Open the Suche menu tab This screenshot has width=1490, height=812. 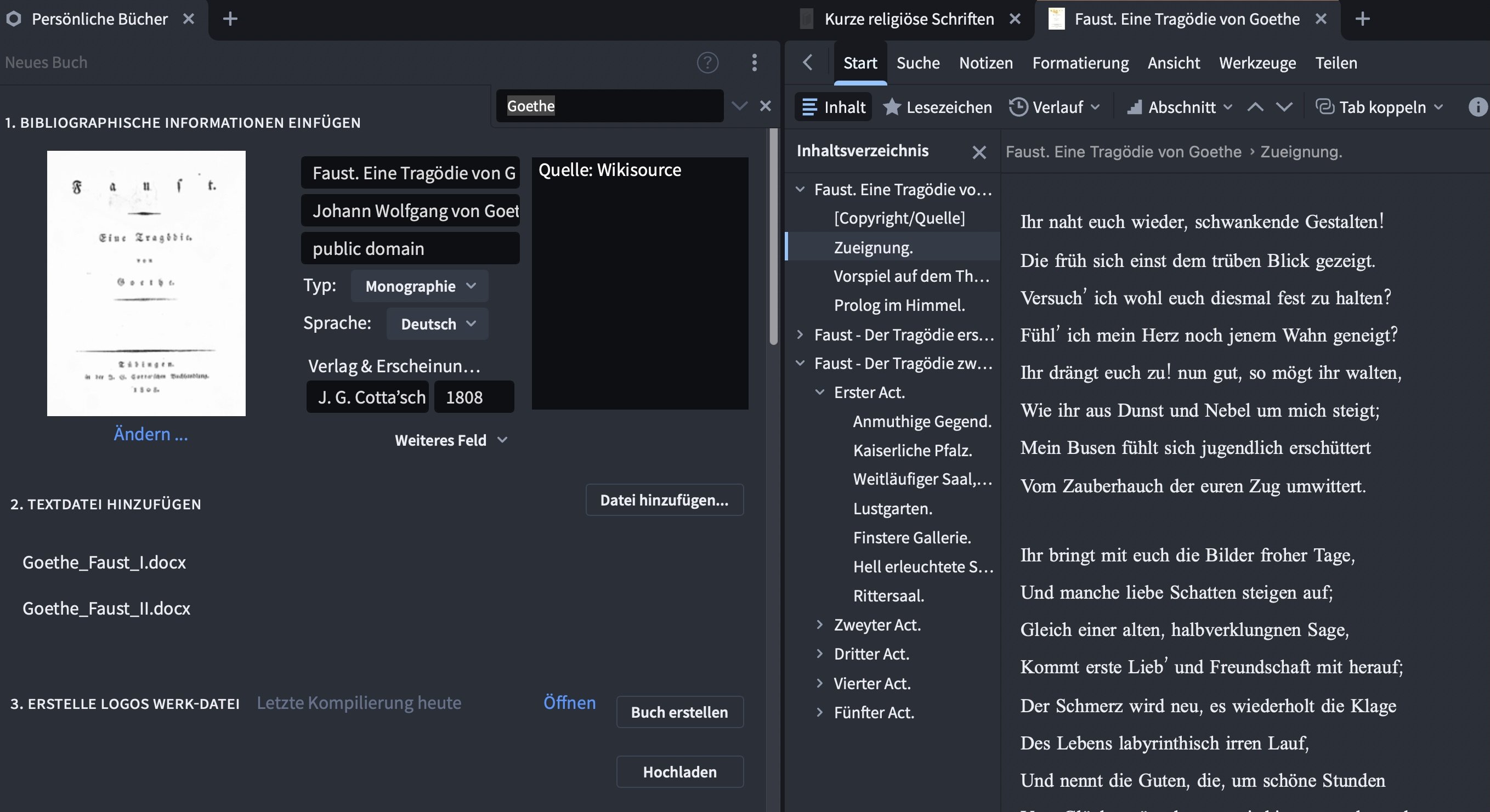[918, 63]
